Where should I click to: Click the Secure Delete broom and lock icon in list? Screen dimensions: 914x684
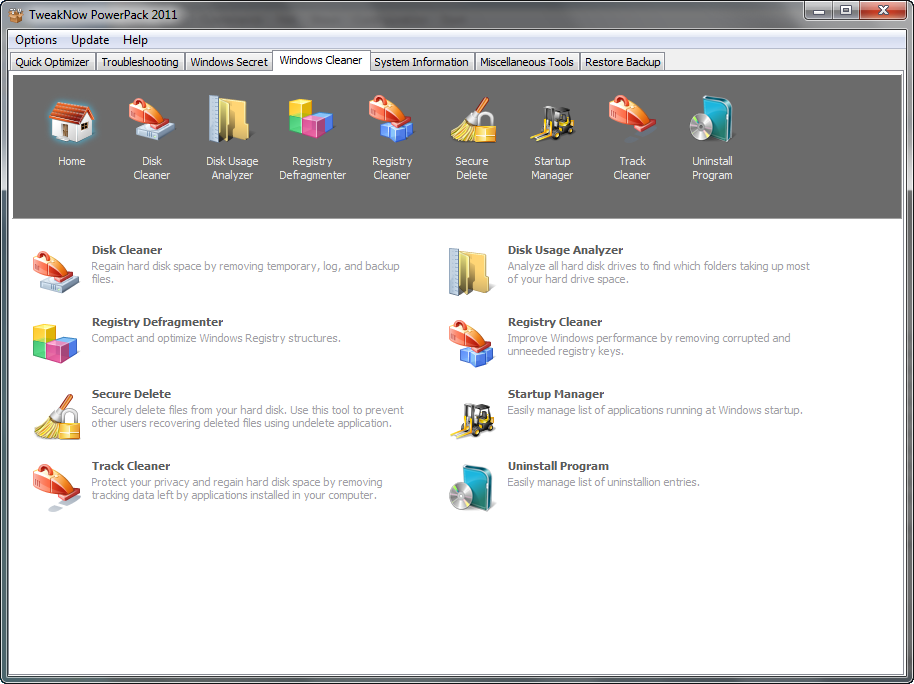[57, 416]
